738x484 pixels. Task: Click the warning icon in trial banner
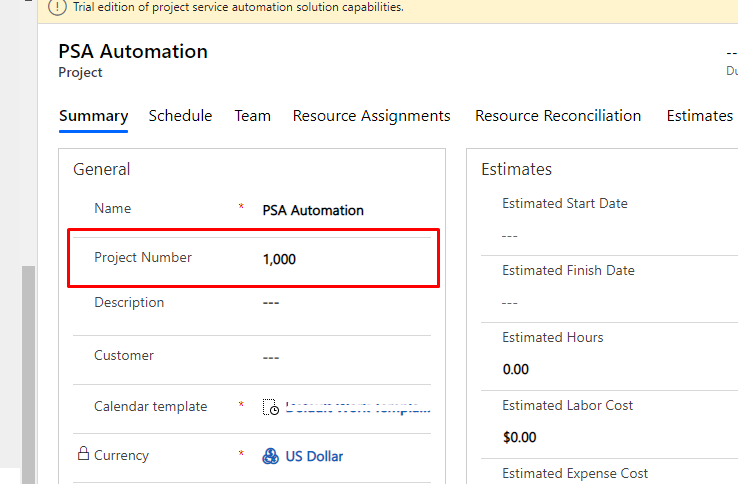click(58, 7)
